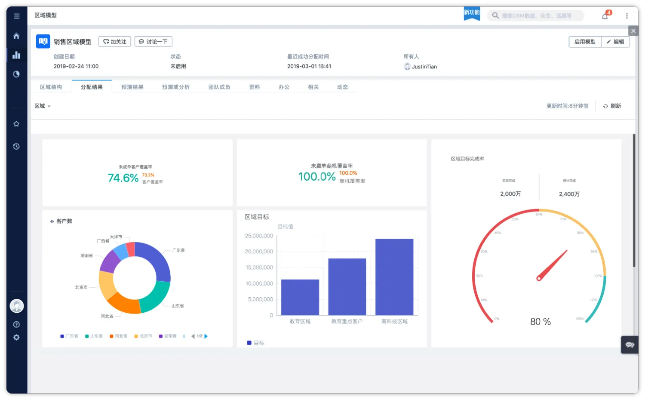Open the help question mark icon
This screenshot has height=400, width=645.
tap(16, 324)
